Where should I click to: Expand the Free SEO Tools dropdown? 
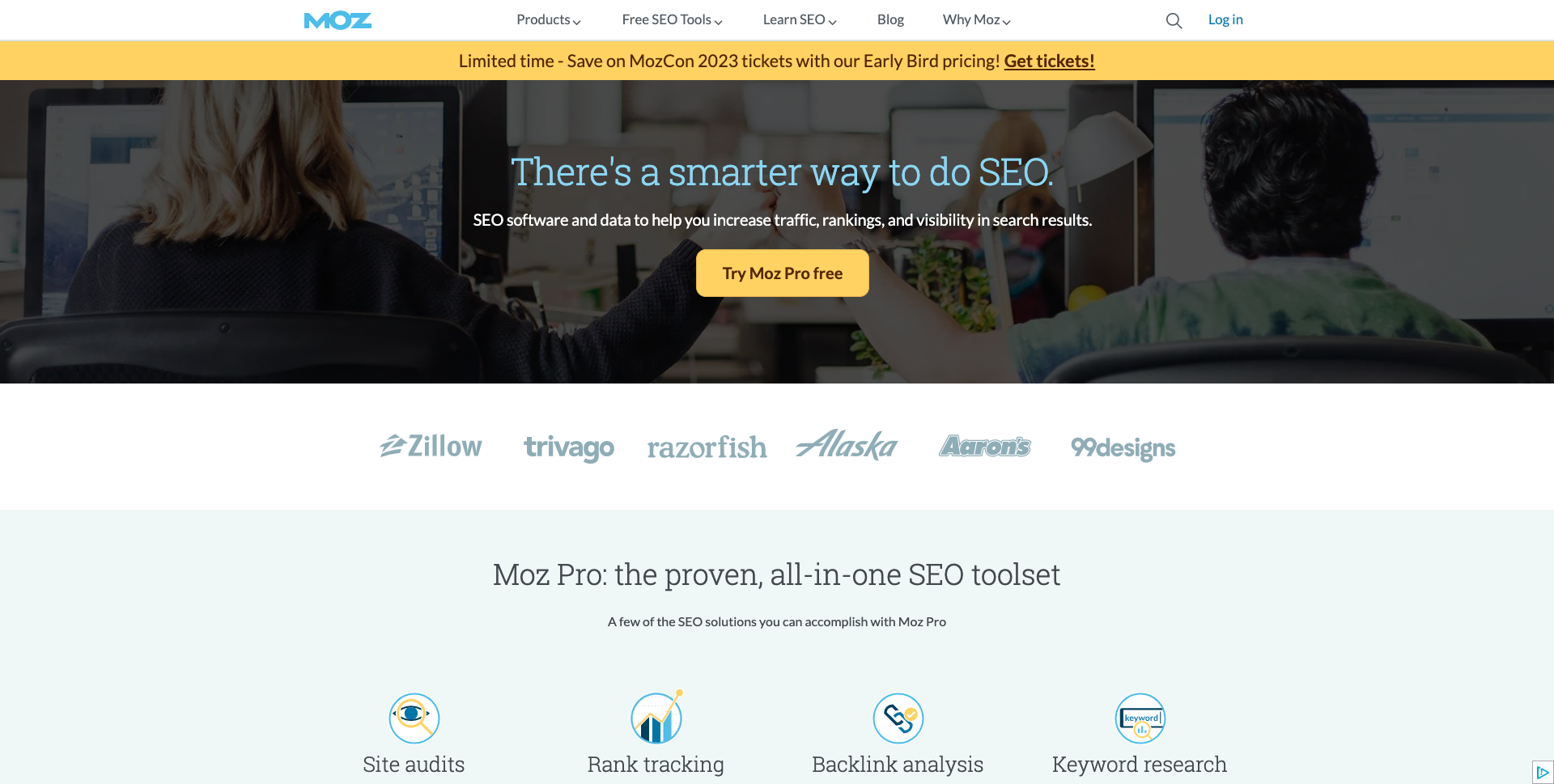672,19
